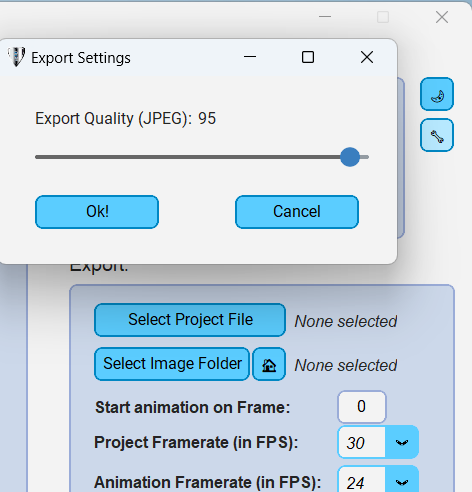Click the Start animation on Frame input
Screen dimensions: 472x492
pos(362,407)
